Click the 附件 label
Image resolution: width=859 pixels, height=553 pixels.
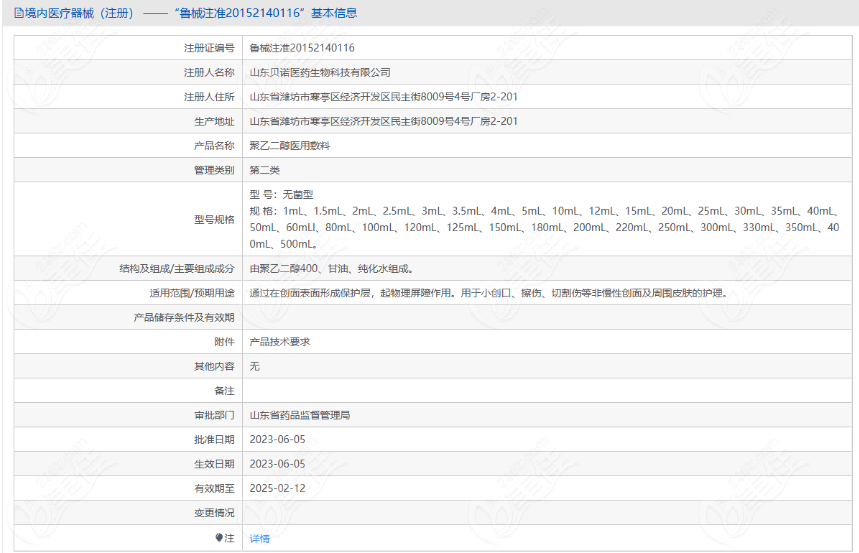point(224,341)
